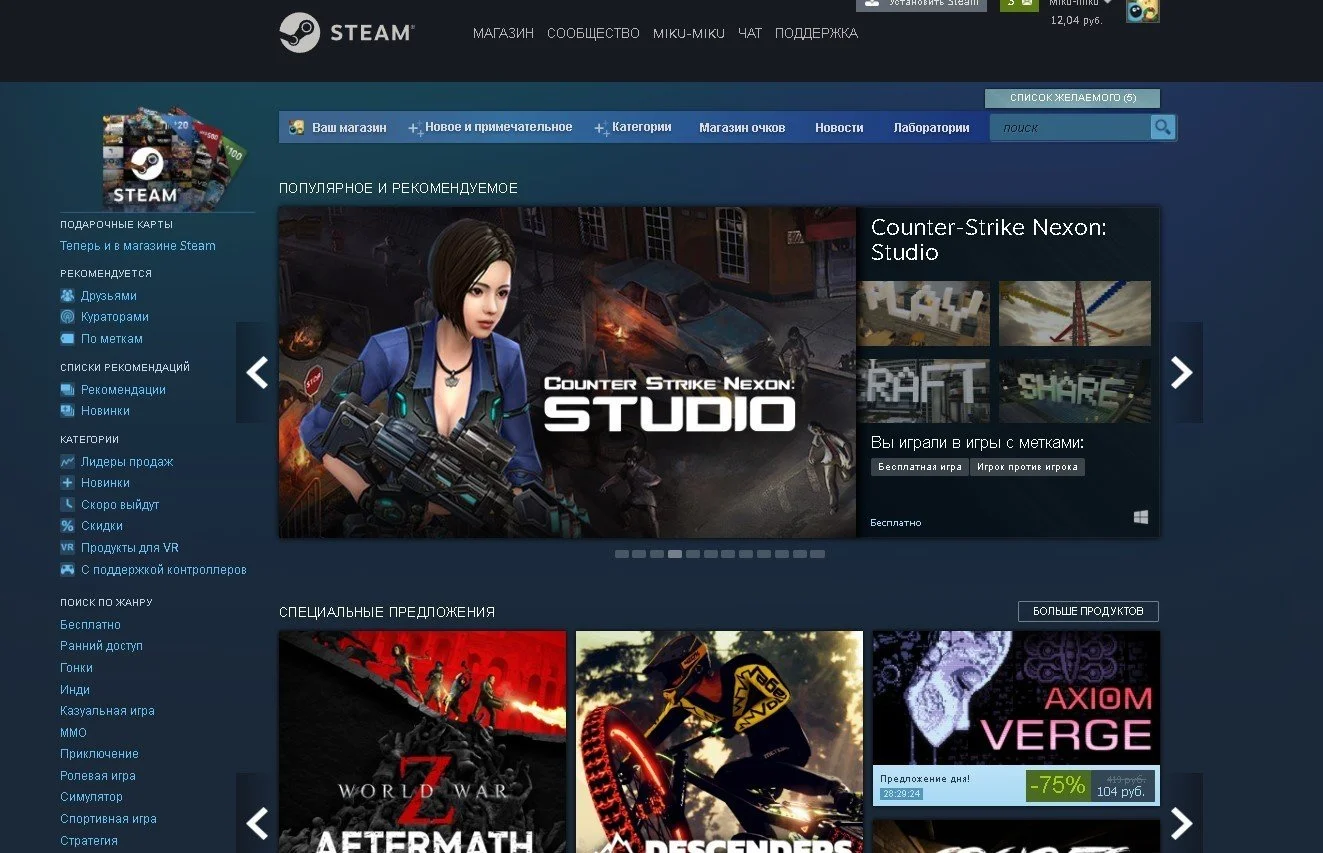Go to the МАГАЗИН top menu
The image size is (1323, 853).
[x=503, y=33]
